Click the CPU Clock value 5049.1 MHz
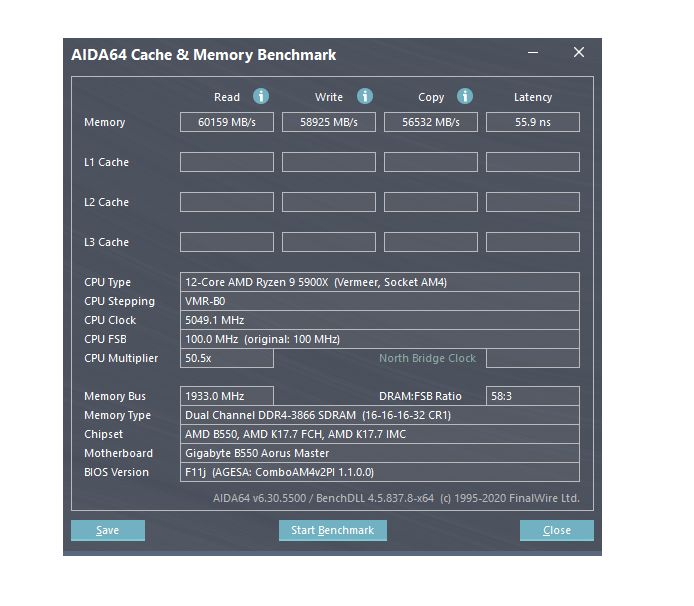This screenshot has height=606, width=694. click(380, 320)
